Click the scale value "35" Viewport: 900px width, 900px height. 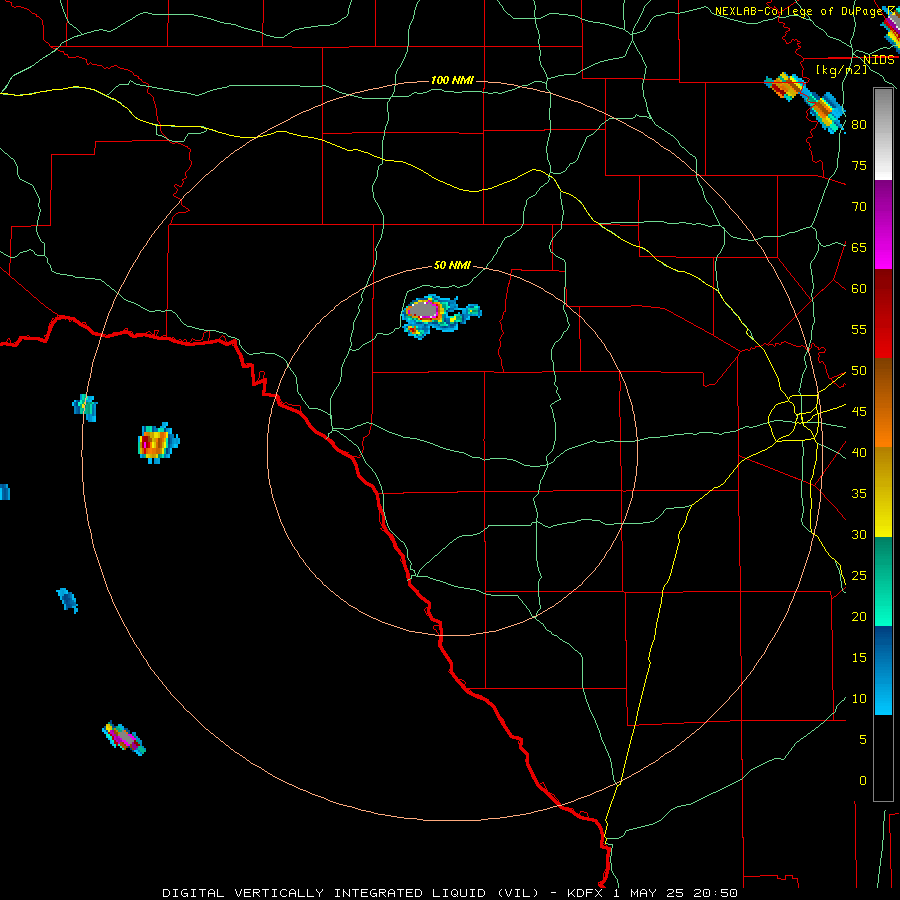pos(859,494)
